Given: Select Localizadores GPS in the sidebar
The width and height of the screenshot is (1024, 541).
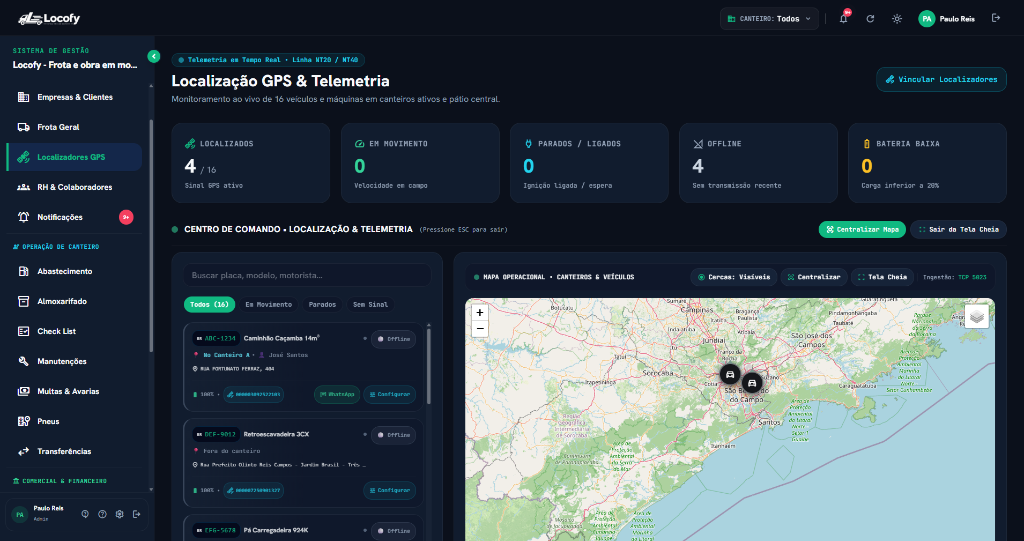Looking at the screenshot, I should [x=74, y=157].
